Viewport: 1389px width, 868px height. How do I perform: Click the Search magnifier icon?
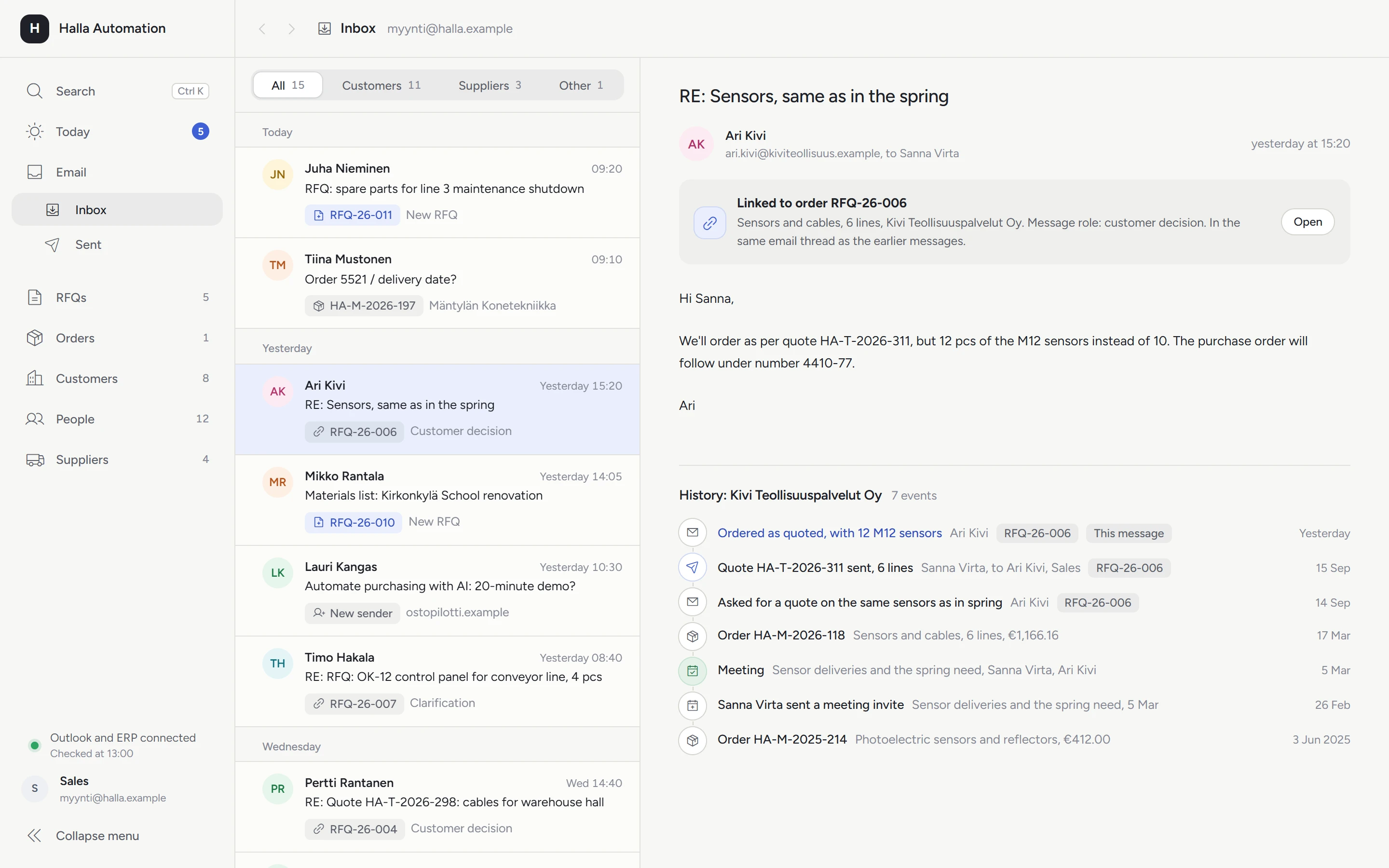click(34, 91)
